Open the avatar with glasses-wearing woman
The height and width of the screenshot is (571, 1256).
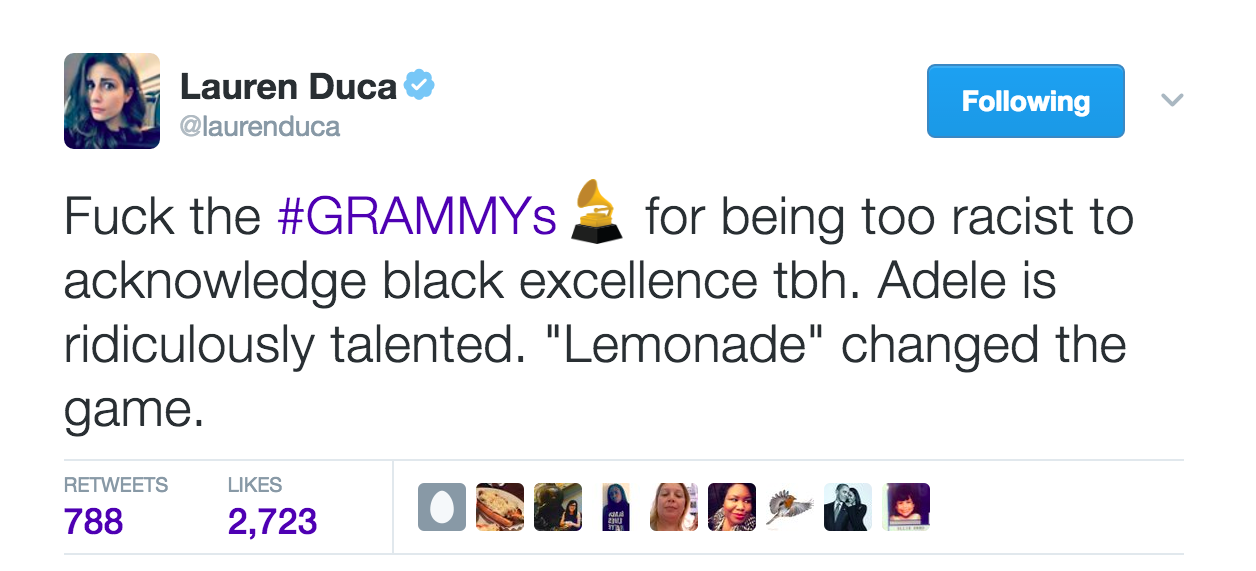coord(557,507)
